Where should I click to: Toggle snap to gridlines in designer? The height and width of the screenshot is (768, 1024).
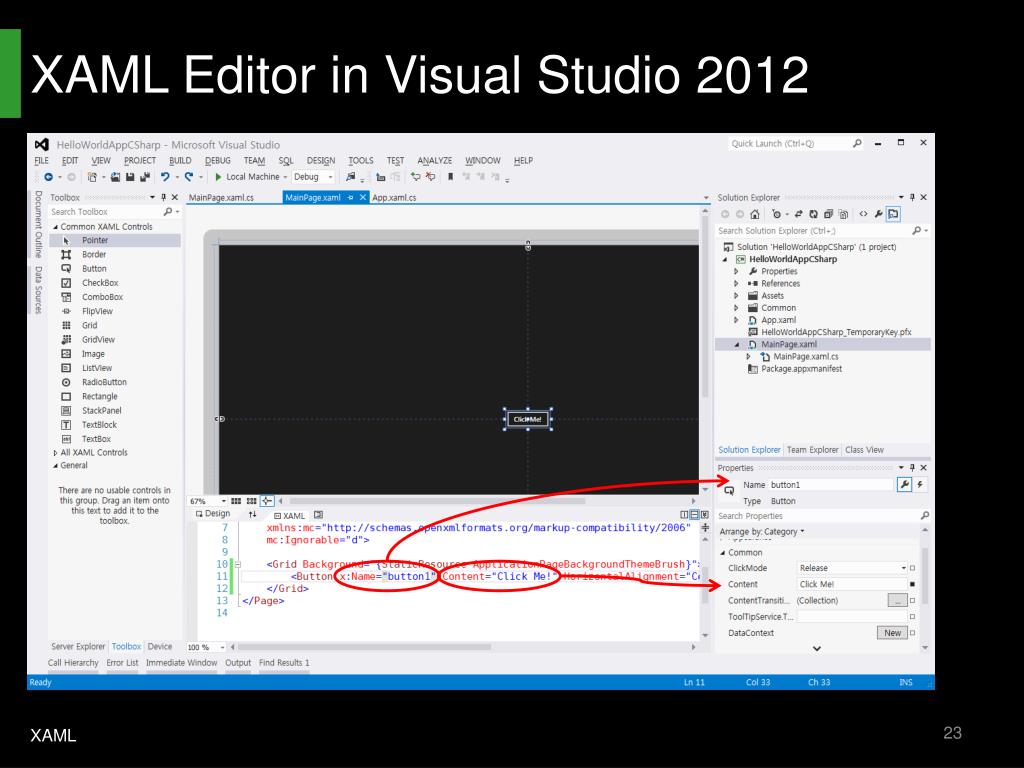tap(251, 502)
